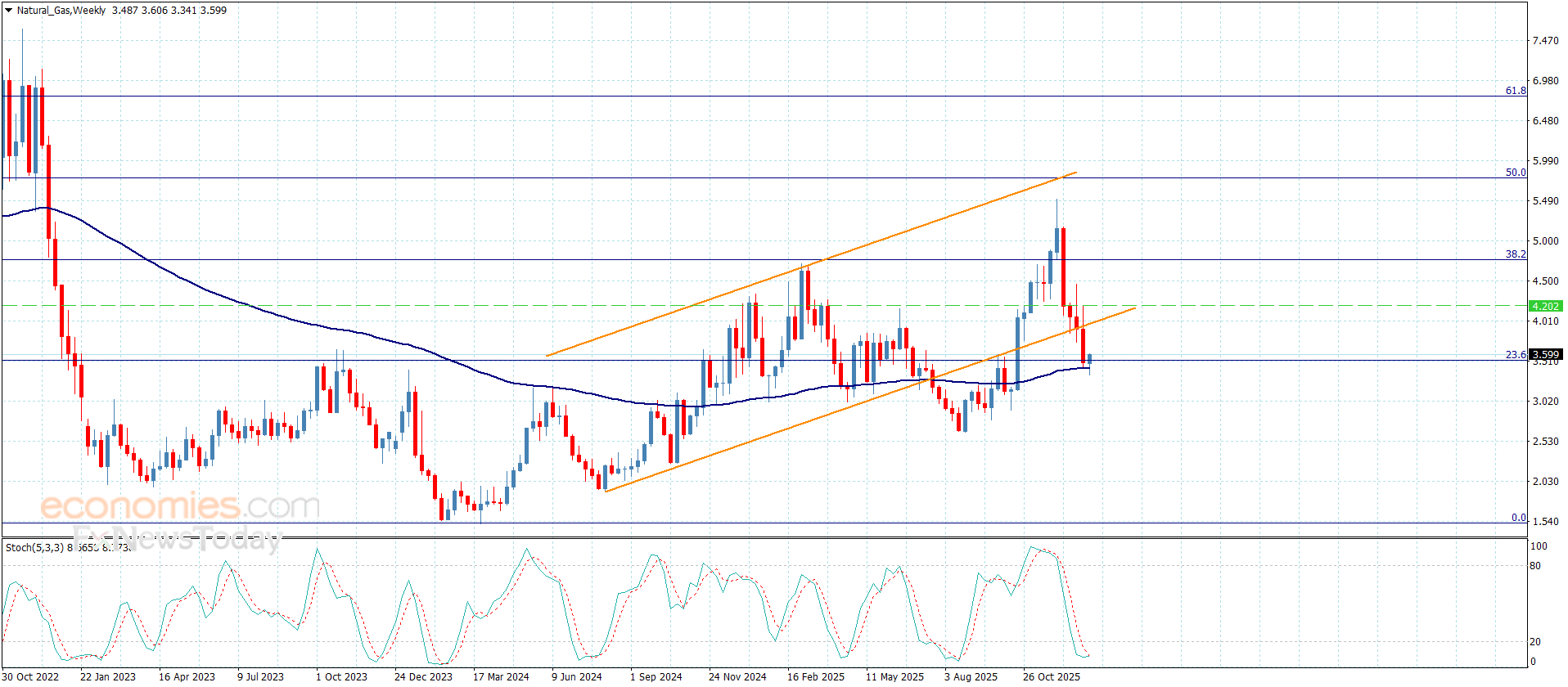This screenshot has width=1568, height=687.
Task: Click the 1 Sep 2024 date label
Action: [656, 676]
